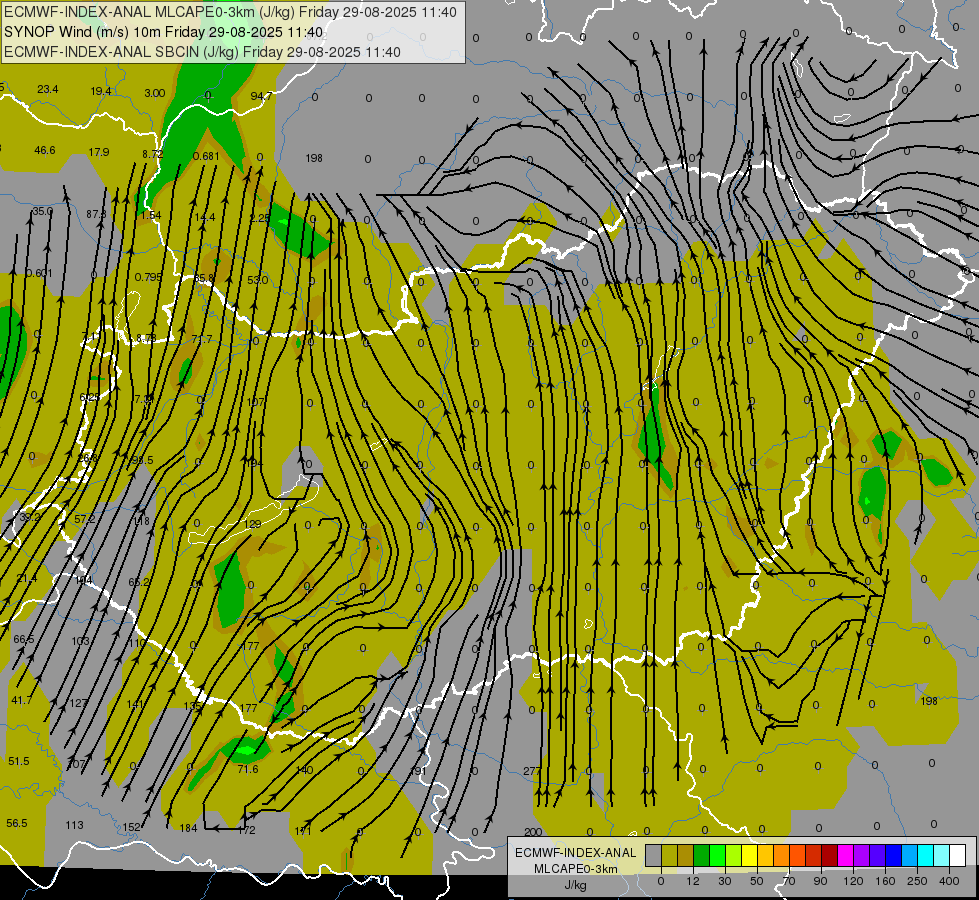Select the white legend swatch at the scale end
This screenshot has height=900, width=979.
[x=957, y=856]
